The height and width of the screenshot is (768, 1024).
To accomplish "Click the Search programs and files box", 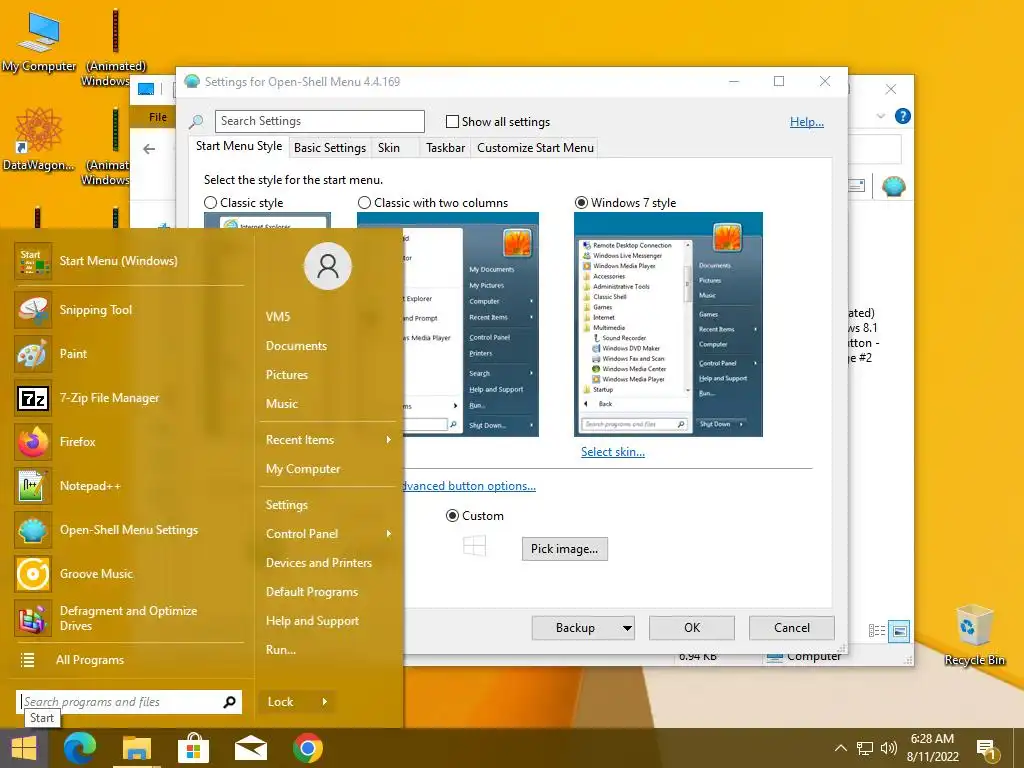I will pyautogui.click(x=129, y=702).
